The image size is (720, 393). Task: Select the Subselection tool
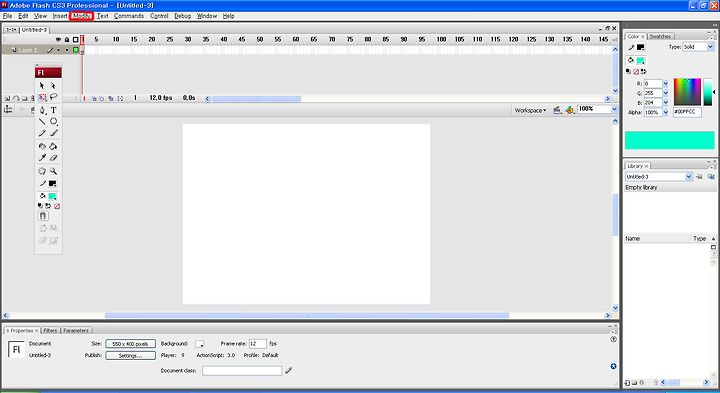point(53,85)
